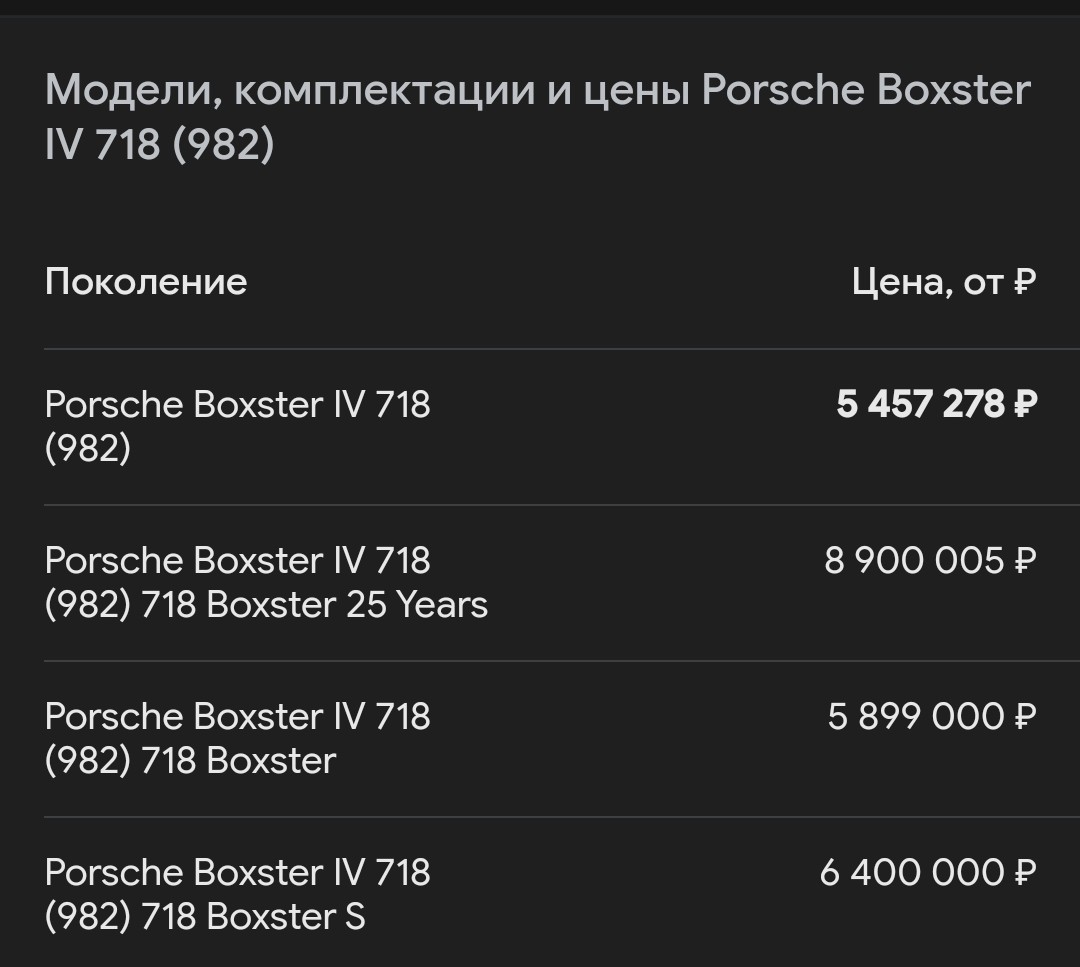Image resolution: width=1080 pixels, height=967 pixels.
Task: Click the ruble sign after 5 899 000
Action: (x=1025, y=717)
